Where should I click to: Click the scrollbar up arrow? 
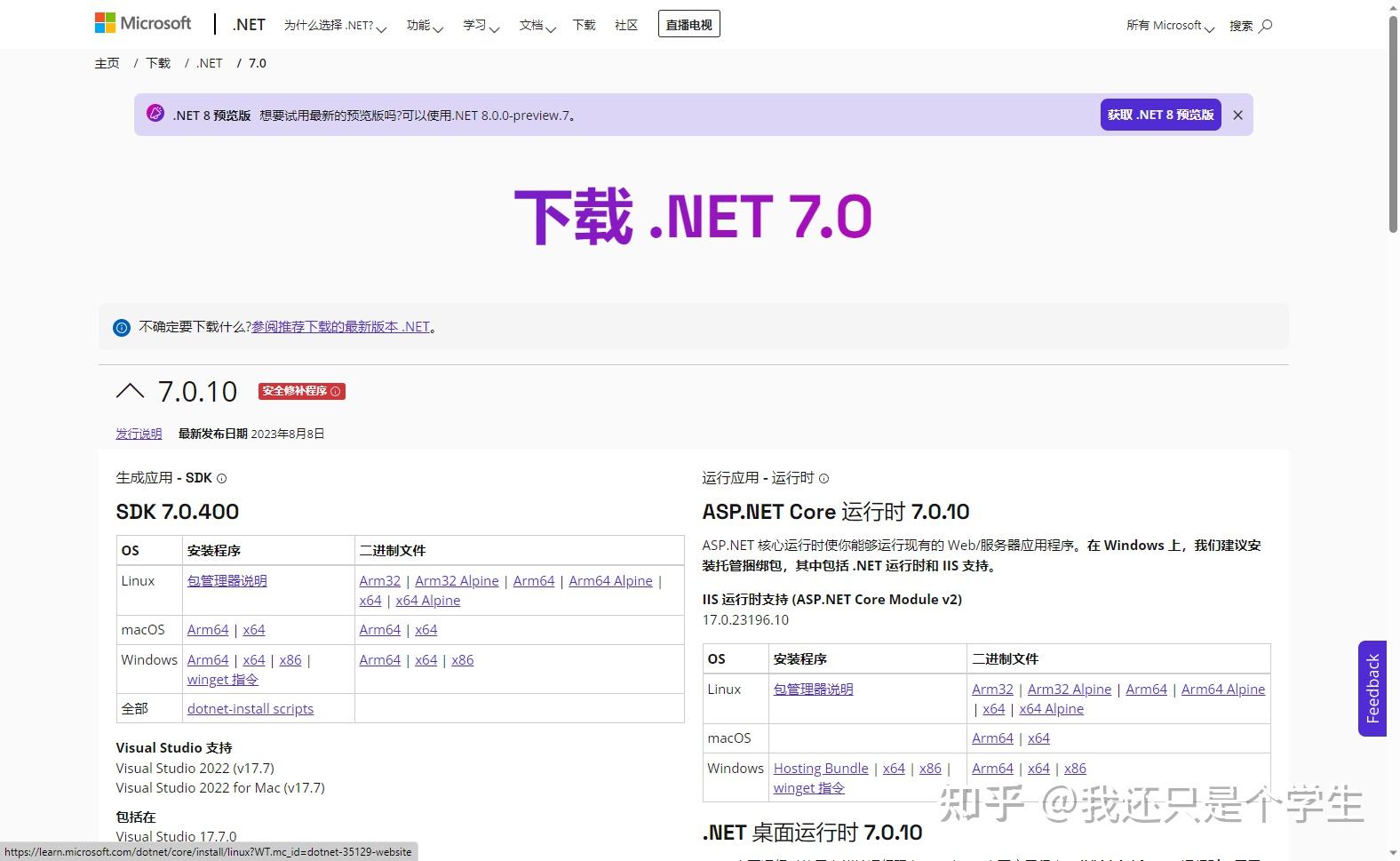pyautogui.click(x=1393, y=6)
